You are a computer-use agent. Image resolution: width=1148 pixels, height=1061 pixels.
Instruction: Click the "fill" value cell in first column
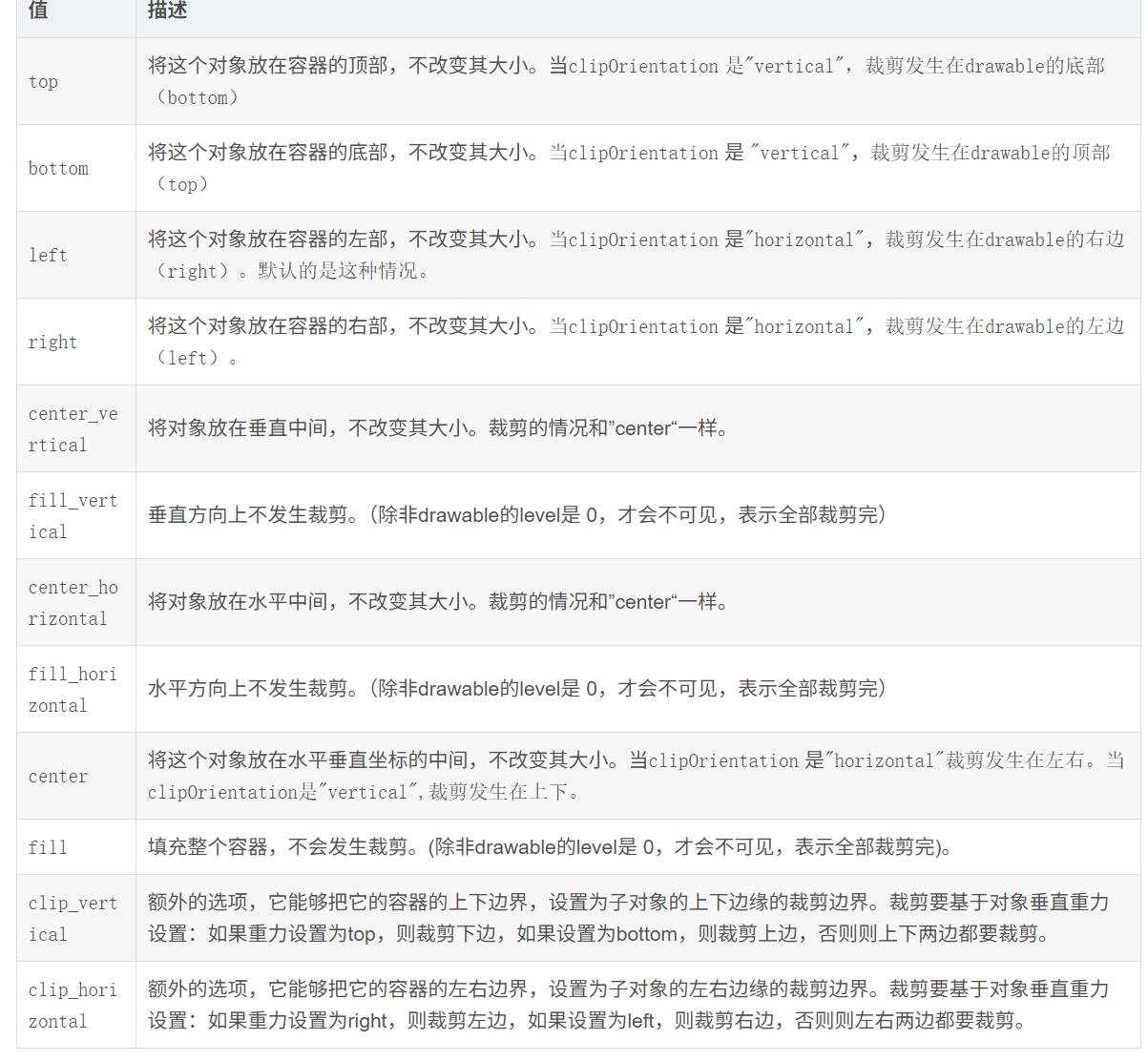48,847
